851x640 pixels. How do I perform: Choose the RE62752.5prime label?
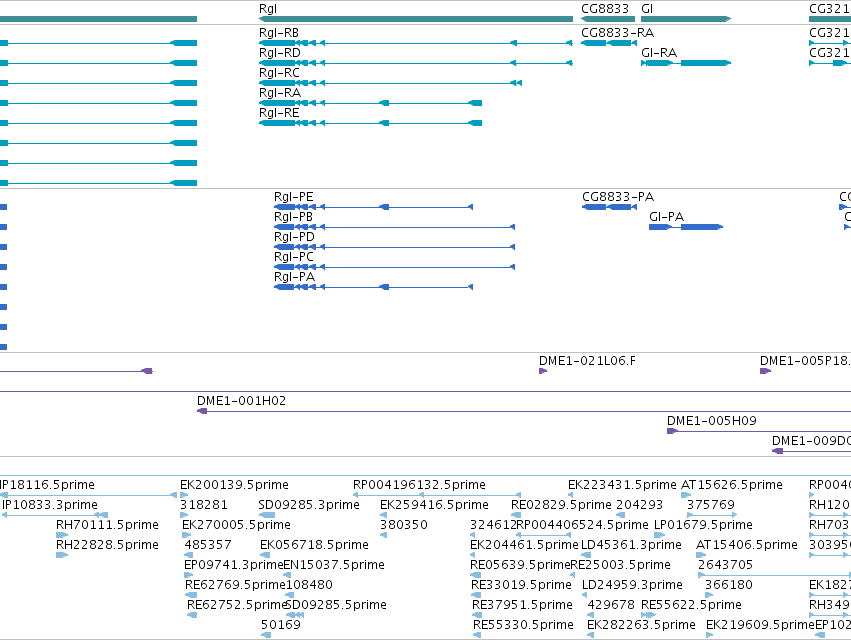[237, 605]
